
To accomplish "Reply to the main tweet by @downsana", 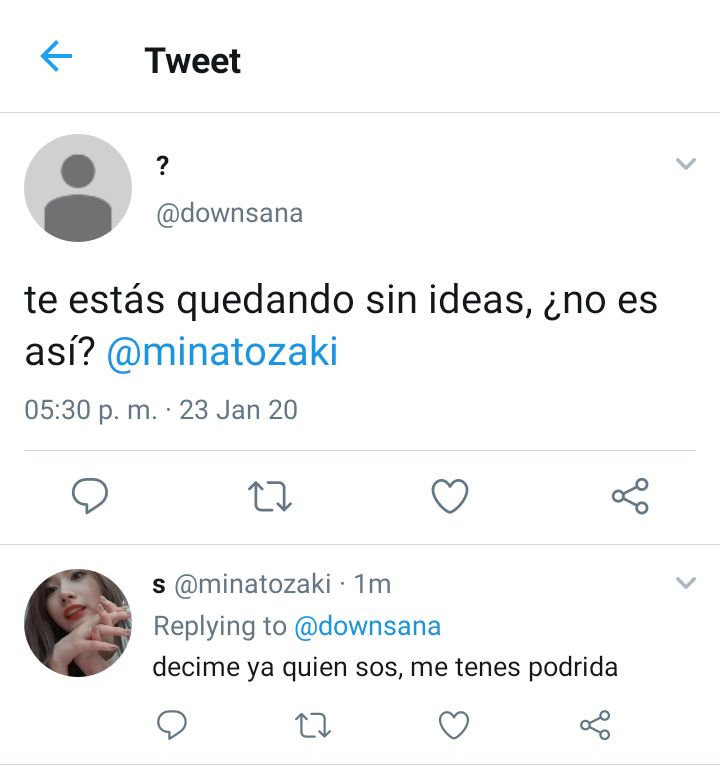I will [90, 496].
